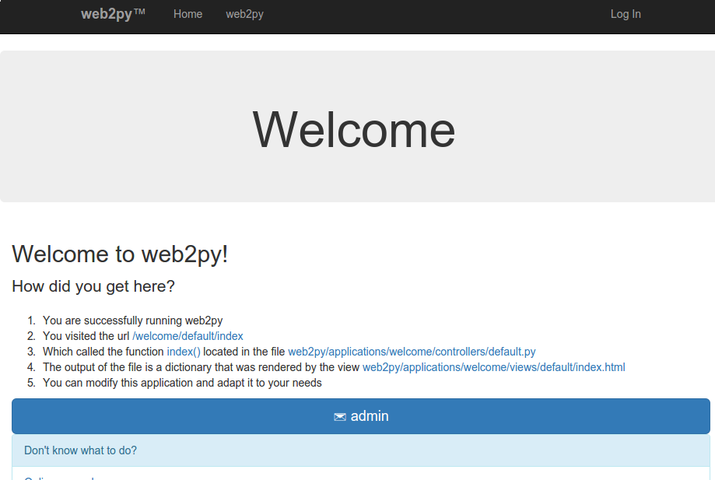The height and width of the screenshot is (480, 715).
Task: Click the envelope icon beside admin
Action: pyautogui.click(x=340, y=417)
